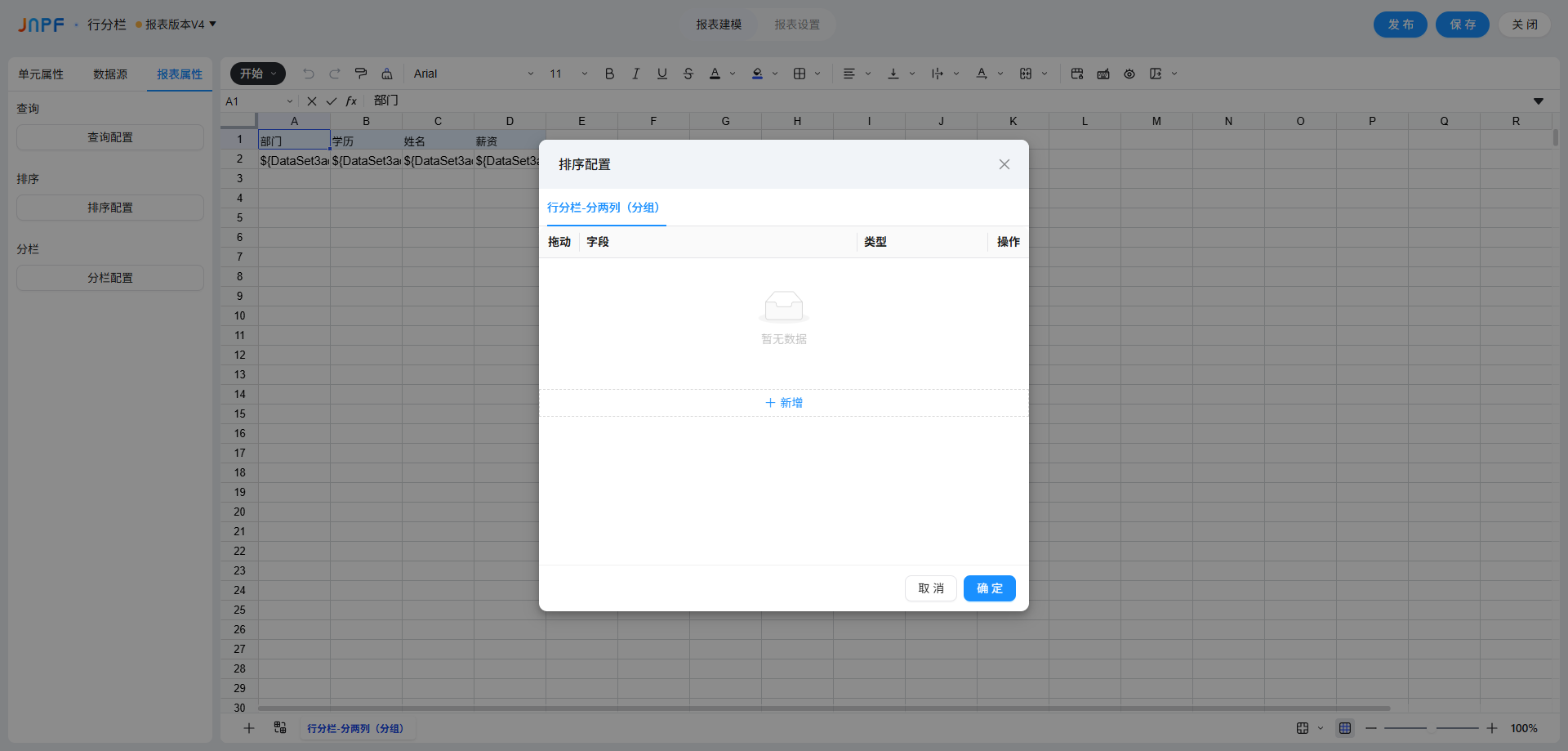Click the fx insert function icon

(351, 101)
